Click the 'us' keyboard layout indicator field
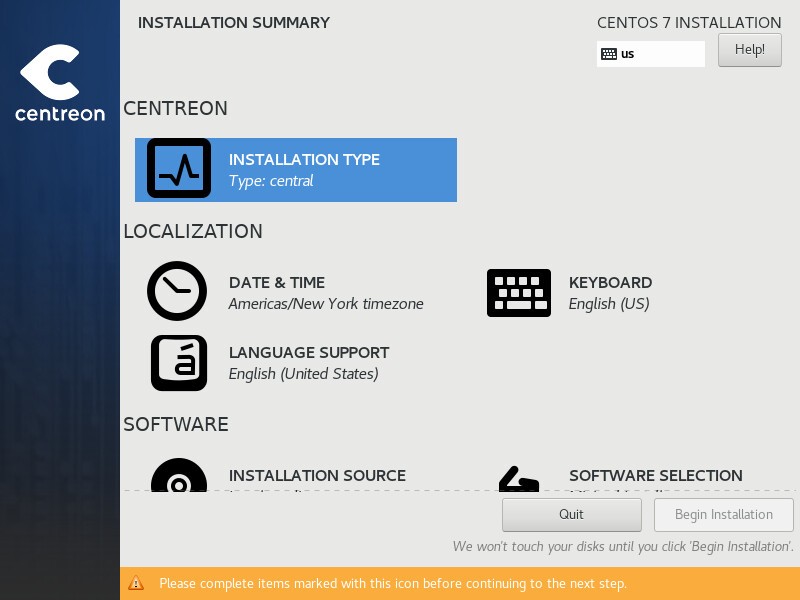Viewport: 800px width, 600px height. [650, 53]
